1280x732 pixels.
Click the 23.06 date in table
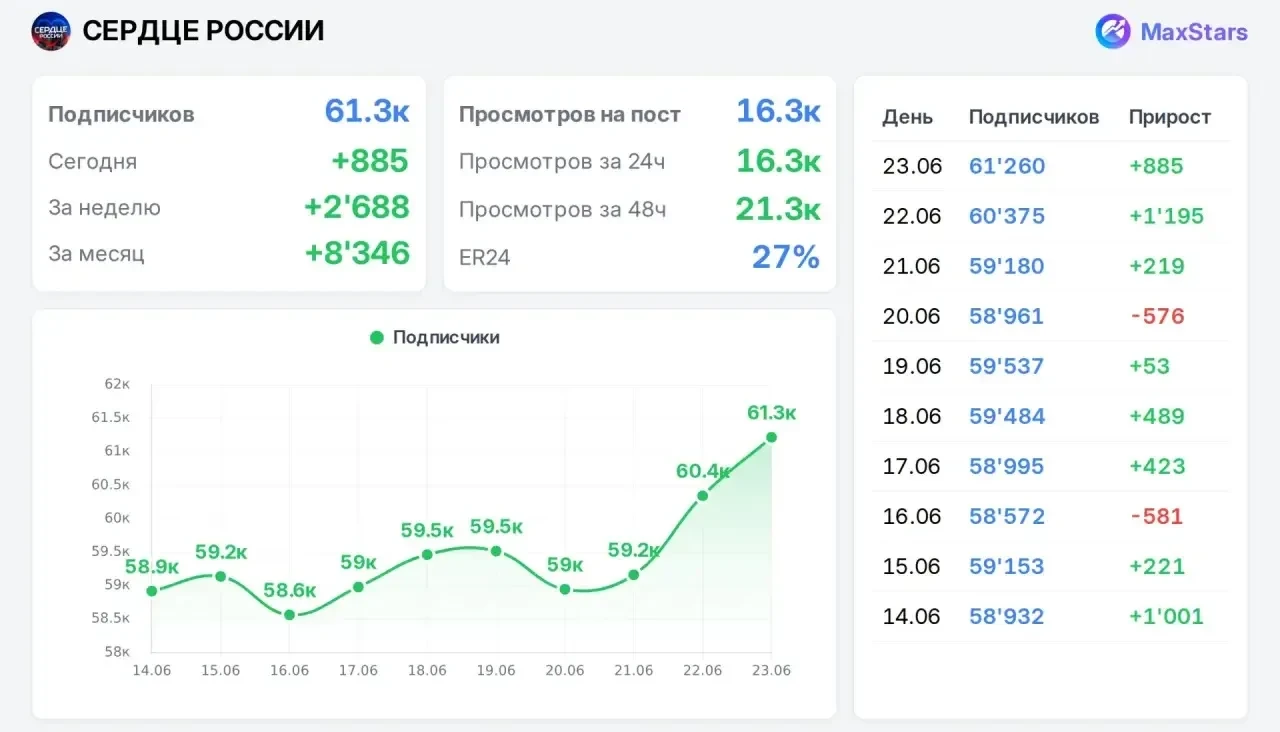coord(912,166)
